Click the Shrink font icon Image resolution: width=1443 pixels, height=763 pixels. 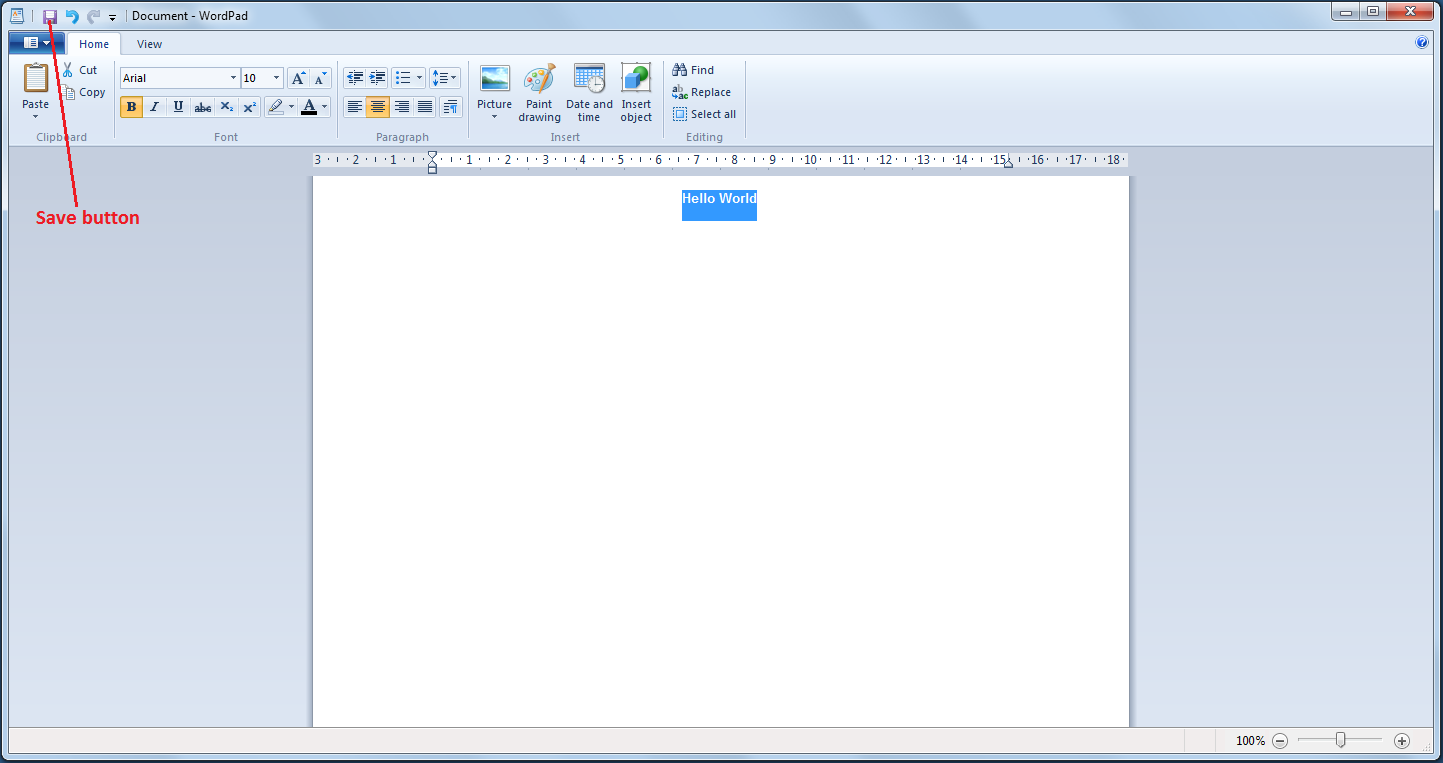point(320,78)
